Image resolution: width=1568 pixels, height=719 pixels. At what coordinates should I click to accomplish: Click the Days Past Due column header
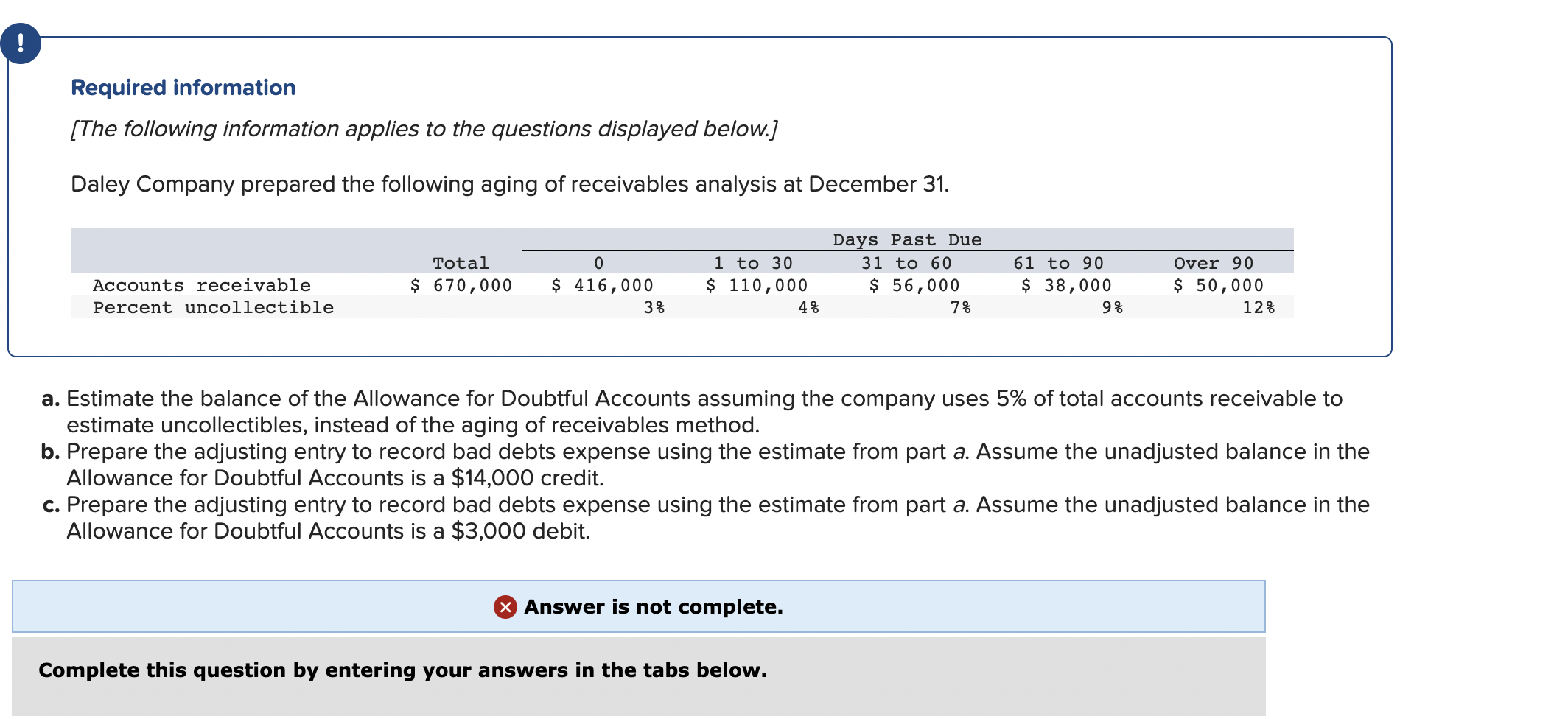pyautogui.click(x=906, y=239)
